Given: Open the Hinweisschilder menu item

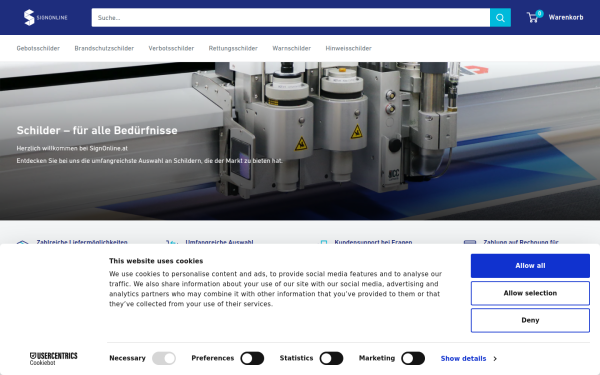Looking at the screenshot, I should 349,48.
